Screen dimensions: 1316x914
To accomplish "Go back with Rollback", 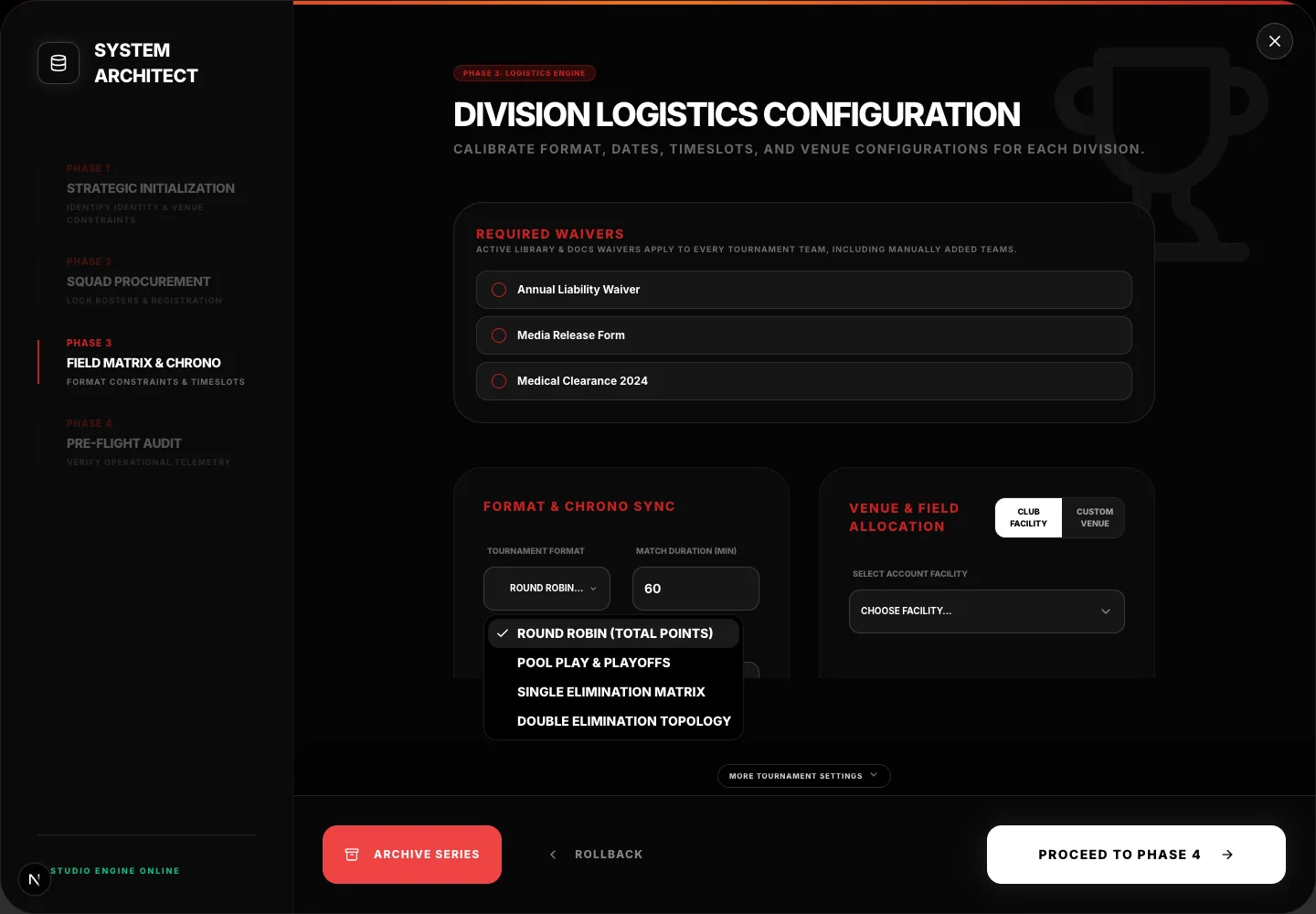I will [x=596, y=855].
